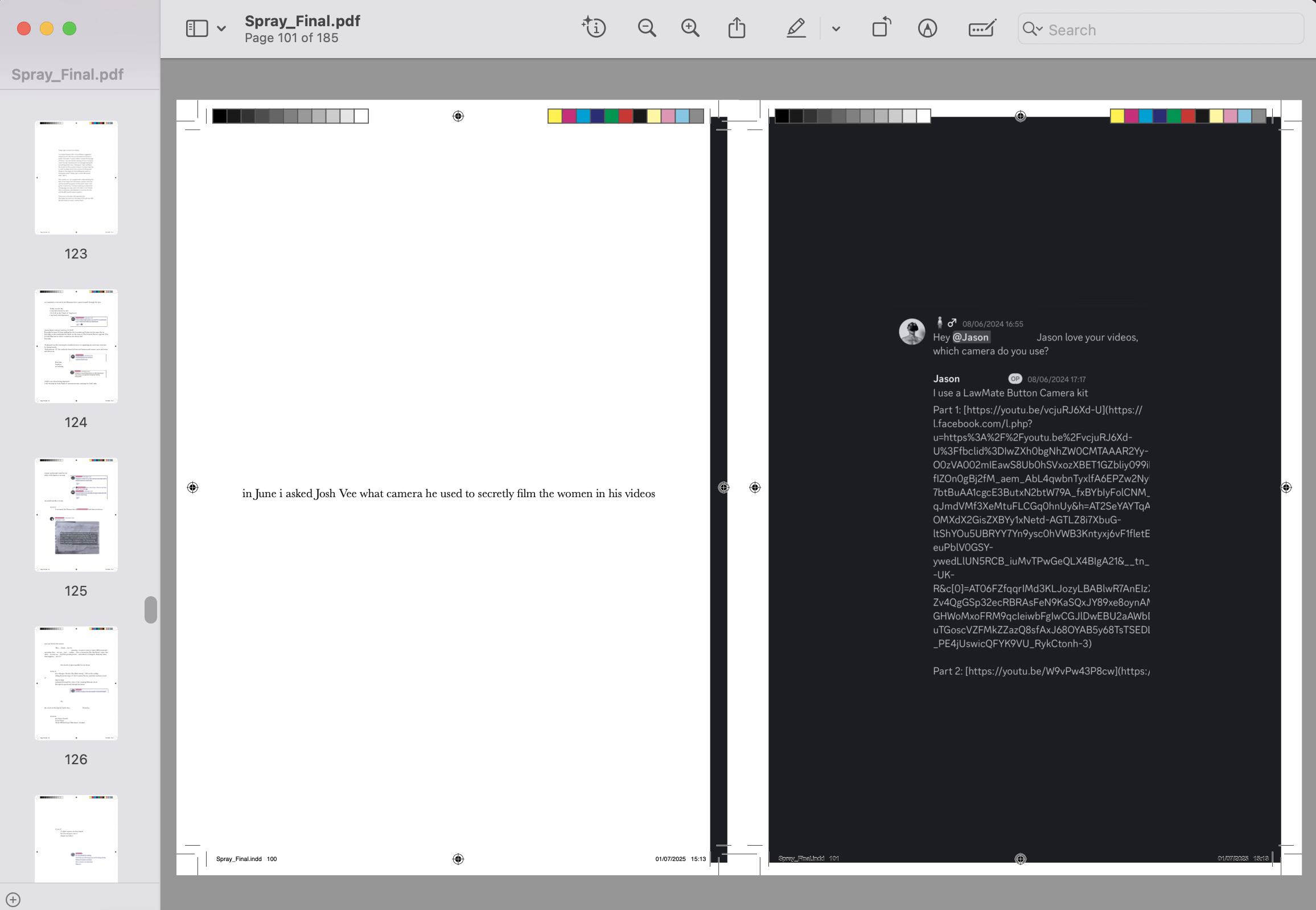Image resolution: width=1316 pixels, height=910 pixels.
Task: Open the Share menu
Action: click(737, 28)
